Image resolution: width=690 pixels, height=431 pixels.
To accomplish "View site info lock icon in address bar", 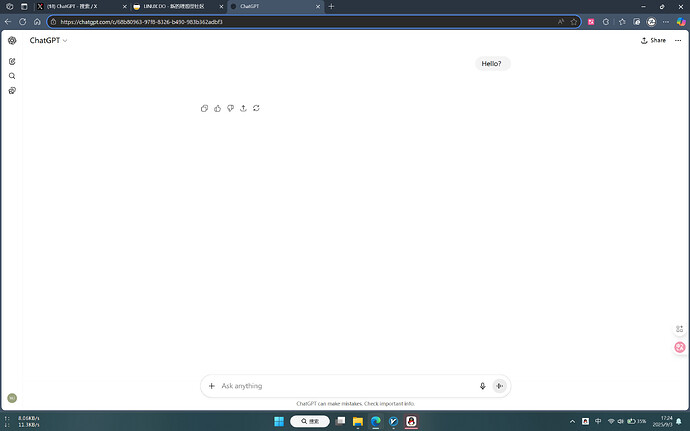I will click(x=53, y=22).
